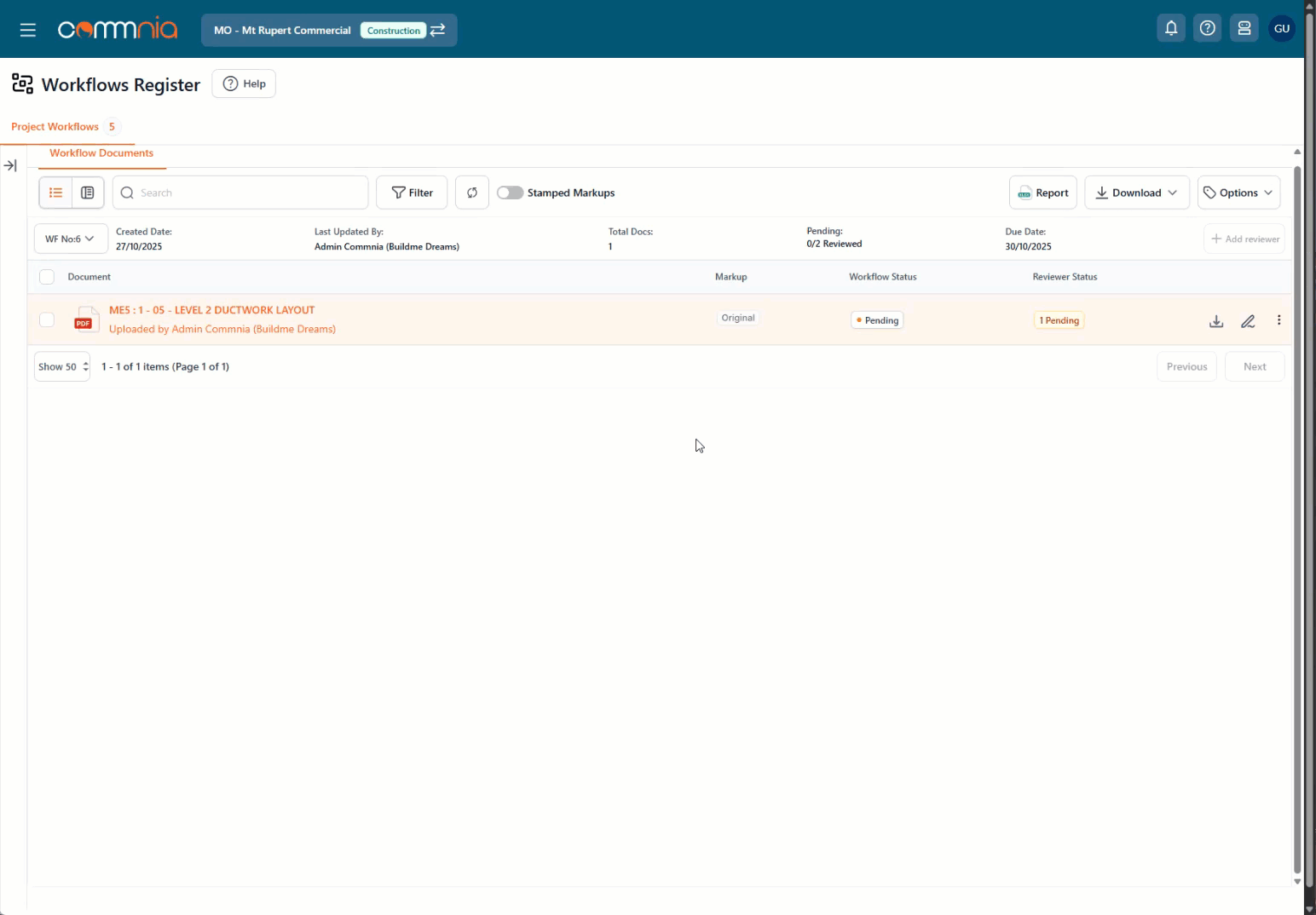Open the WF No:6 dropdown
Viewport: 1316px width, 915px height.
70,239
